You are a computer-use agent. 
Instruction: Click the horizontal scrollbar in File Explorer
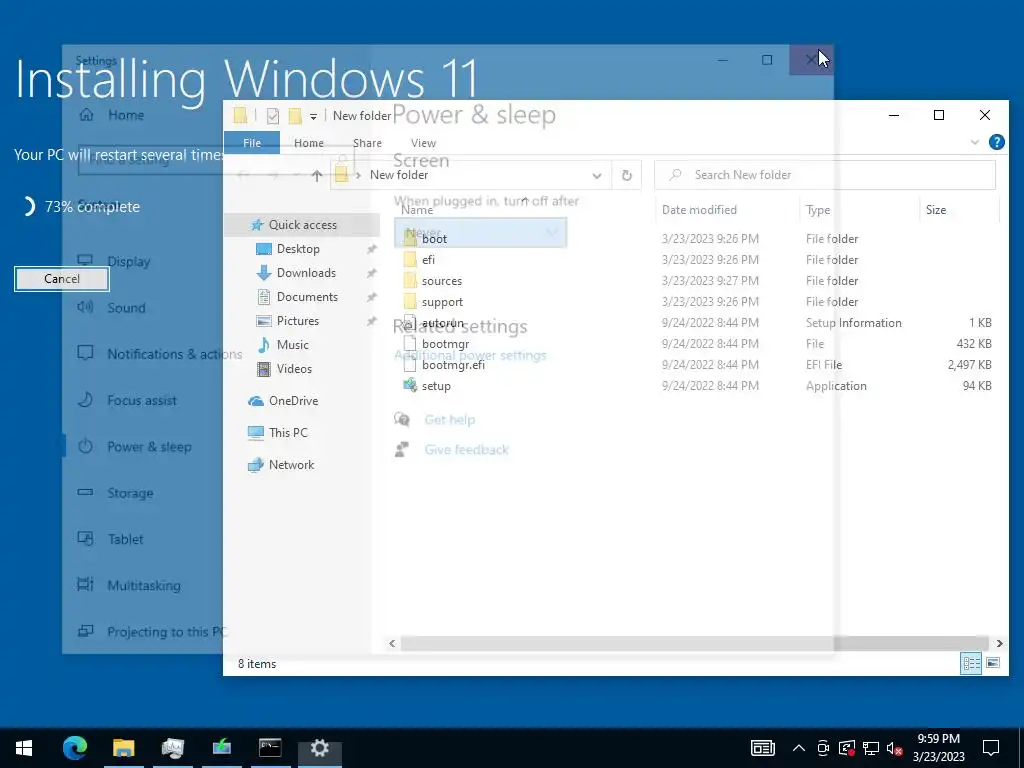[x=694, y=643]
